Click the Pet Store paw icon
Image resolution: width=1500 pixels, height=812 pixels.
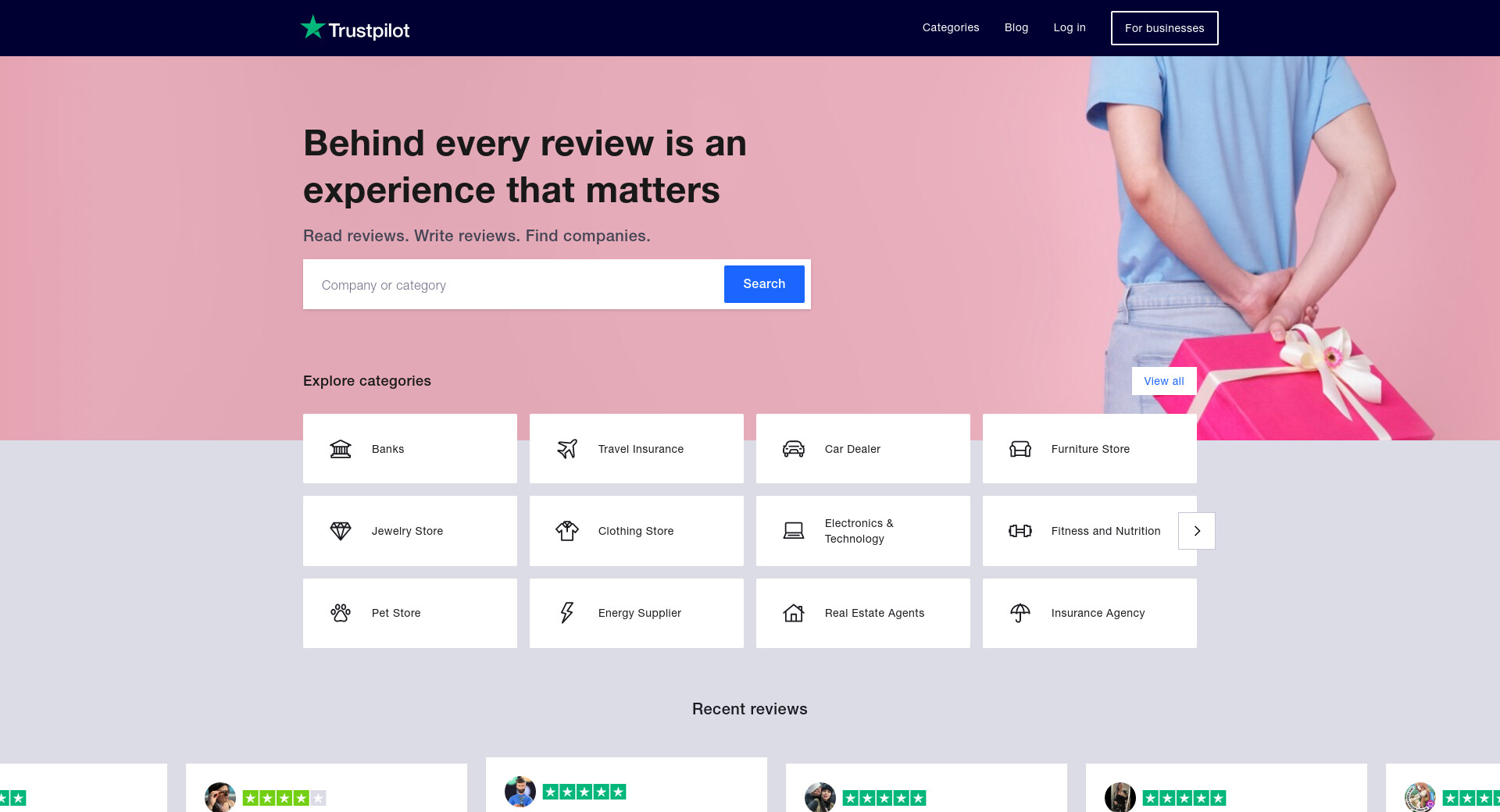341,613
